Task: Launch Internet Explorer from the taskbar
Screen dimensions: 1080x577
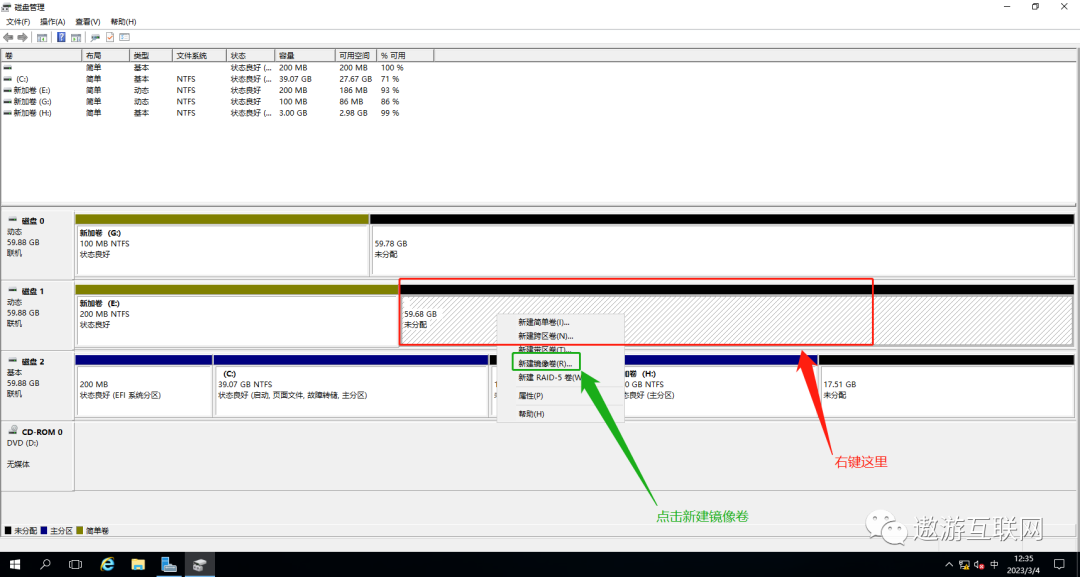Action: click(x=107, y=565)
